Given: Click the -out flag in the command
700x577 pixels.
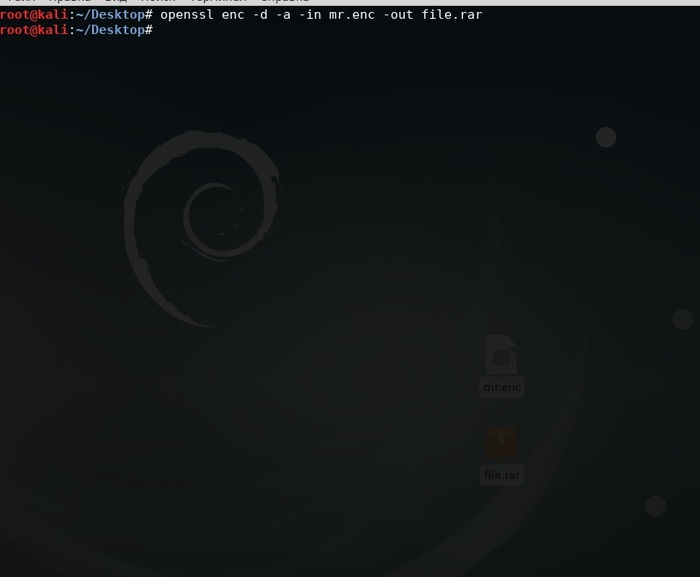Looking at the screenshot, I should [x=400, y=15].
